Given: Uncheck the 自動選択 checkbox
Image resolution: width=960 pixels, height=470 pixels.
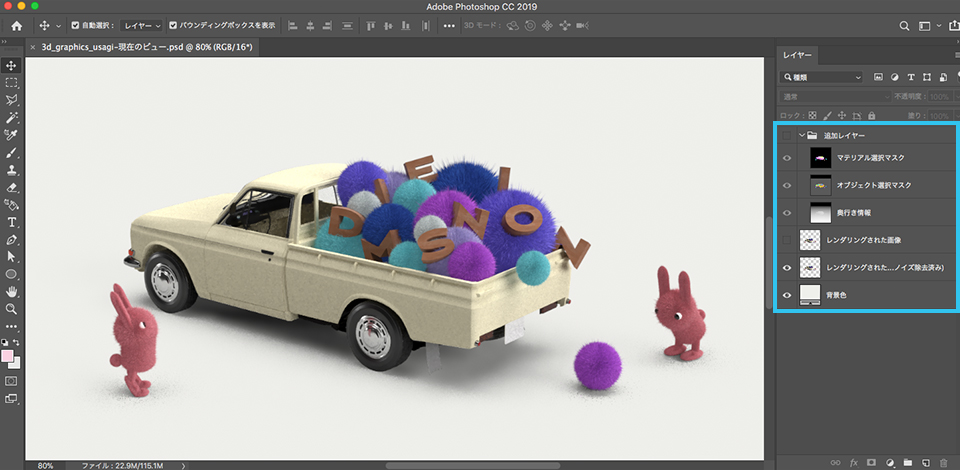Looking at the screenshot, I should point(75,25).
